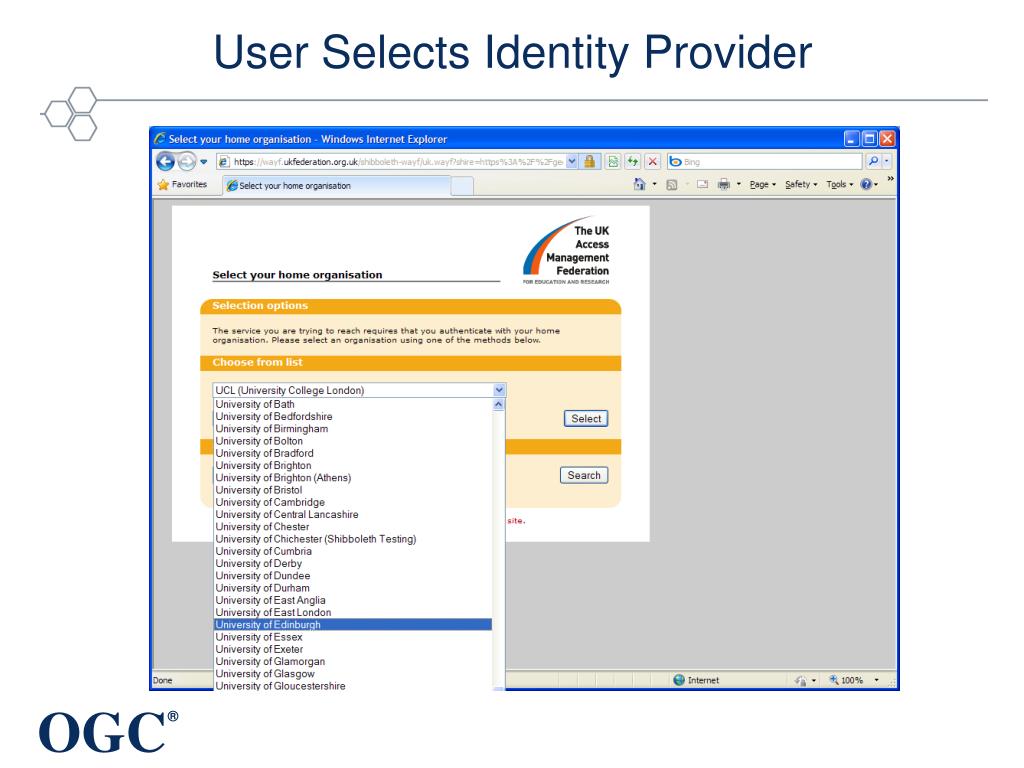Switch to Select your home organisation tab
Screen dimensions: 1024x768
(336, 185)
